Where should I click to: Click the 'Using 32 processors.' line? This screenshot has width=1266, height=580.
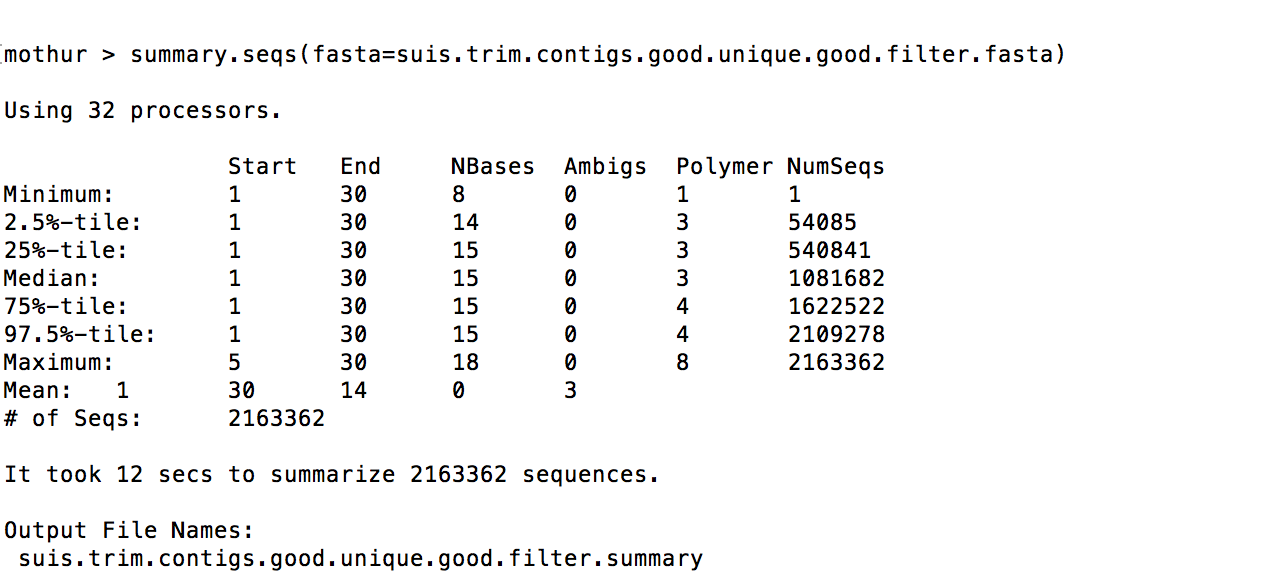point(142,110)
